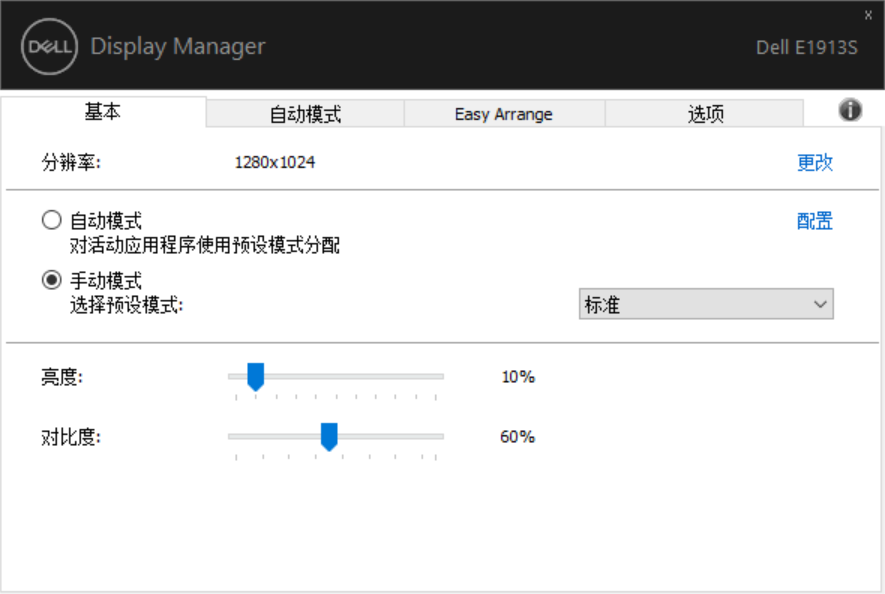Screen dimensions: 885x594
Task: Click the Dell E1913S monitor name
Action: point(807,47)
